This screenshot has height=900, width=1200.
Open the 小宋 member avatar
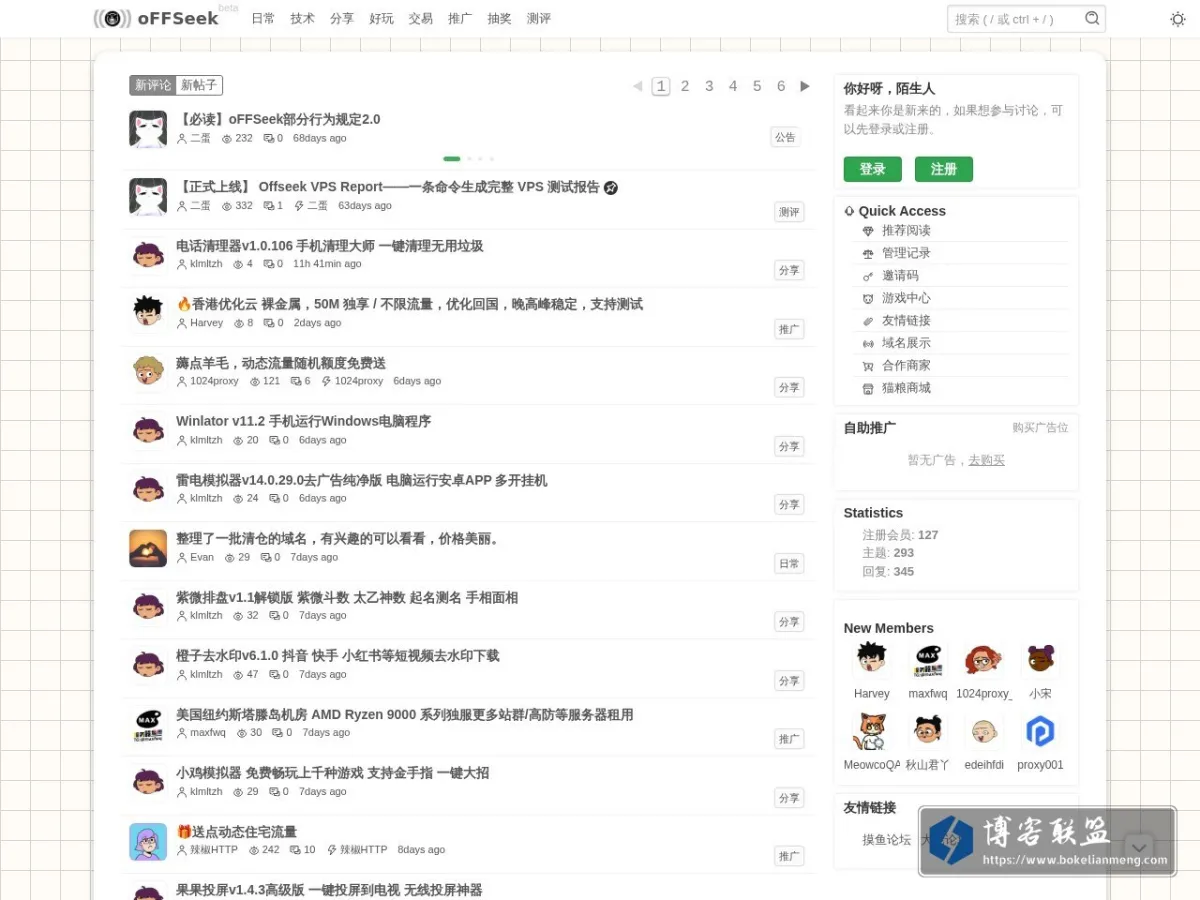coord(1040,659)
